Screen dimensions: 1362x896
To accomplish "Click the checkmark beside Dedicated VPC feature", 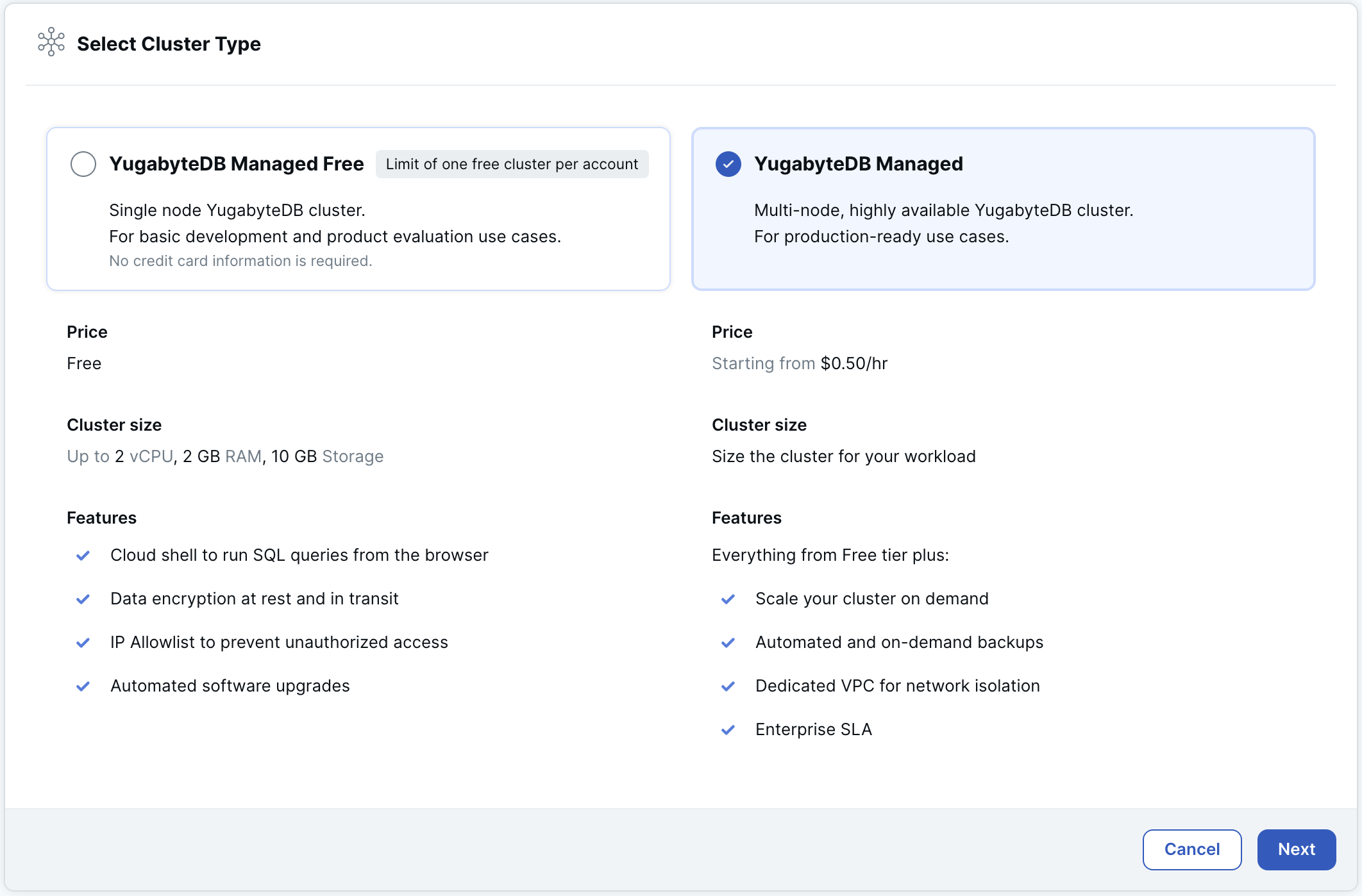I will click(x=728, y=686).
